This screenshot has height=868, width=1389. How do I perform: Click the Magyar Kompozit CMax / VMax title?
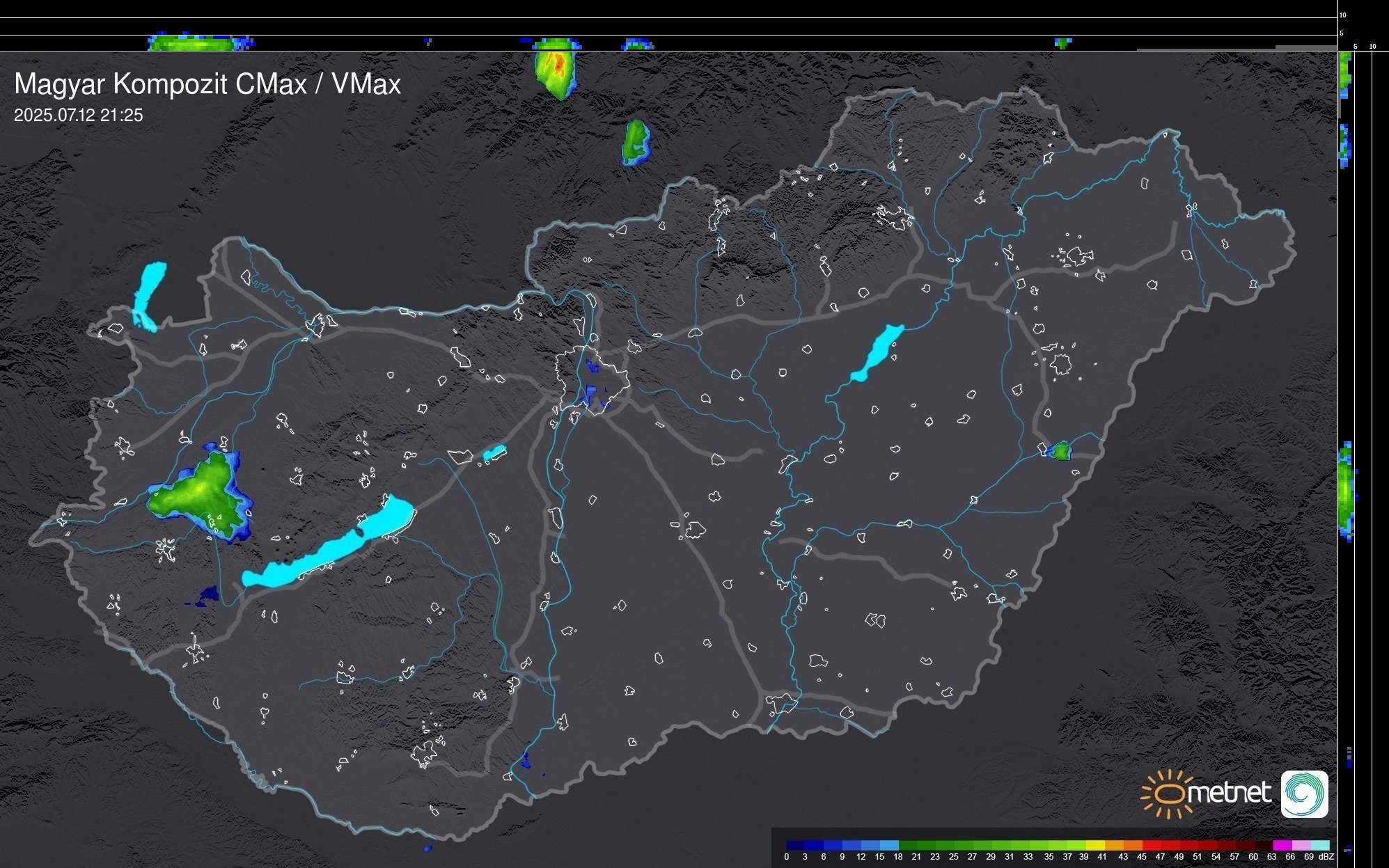pyautogui.click(x=207, y=84)
